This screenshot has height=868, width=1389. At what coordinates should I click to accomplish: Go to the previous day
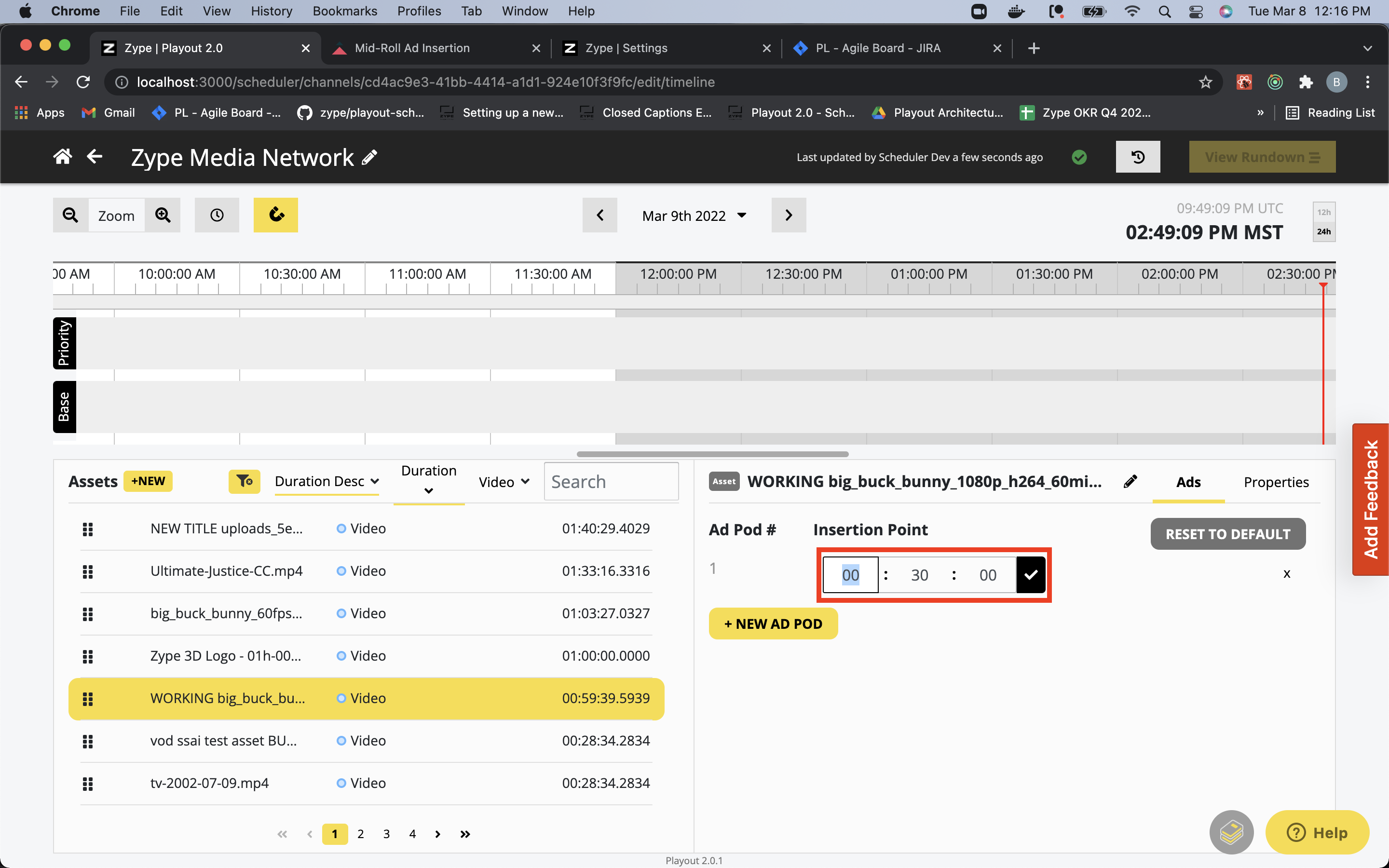(x=600, y=215)
